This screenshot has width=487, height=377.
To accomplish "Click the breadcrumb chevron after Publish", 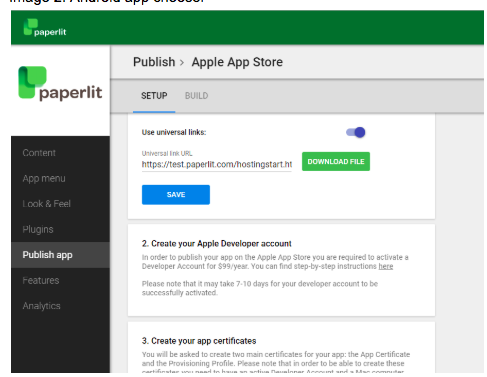I will click(182, 63).
